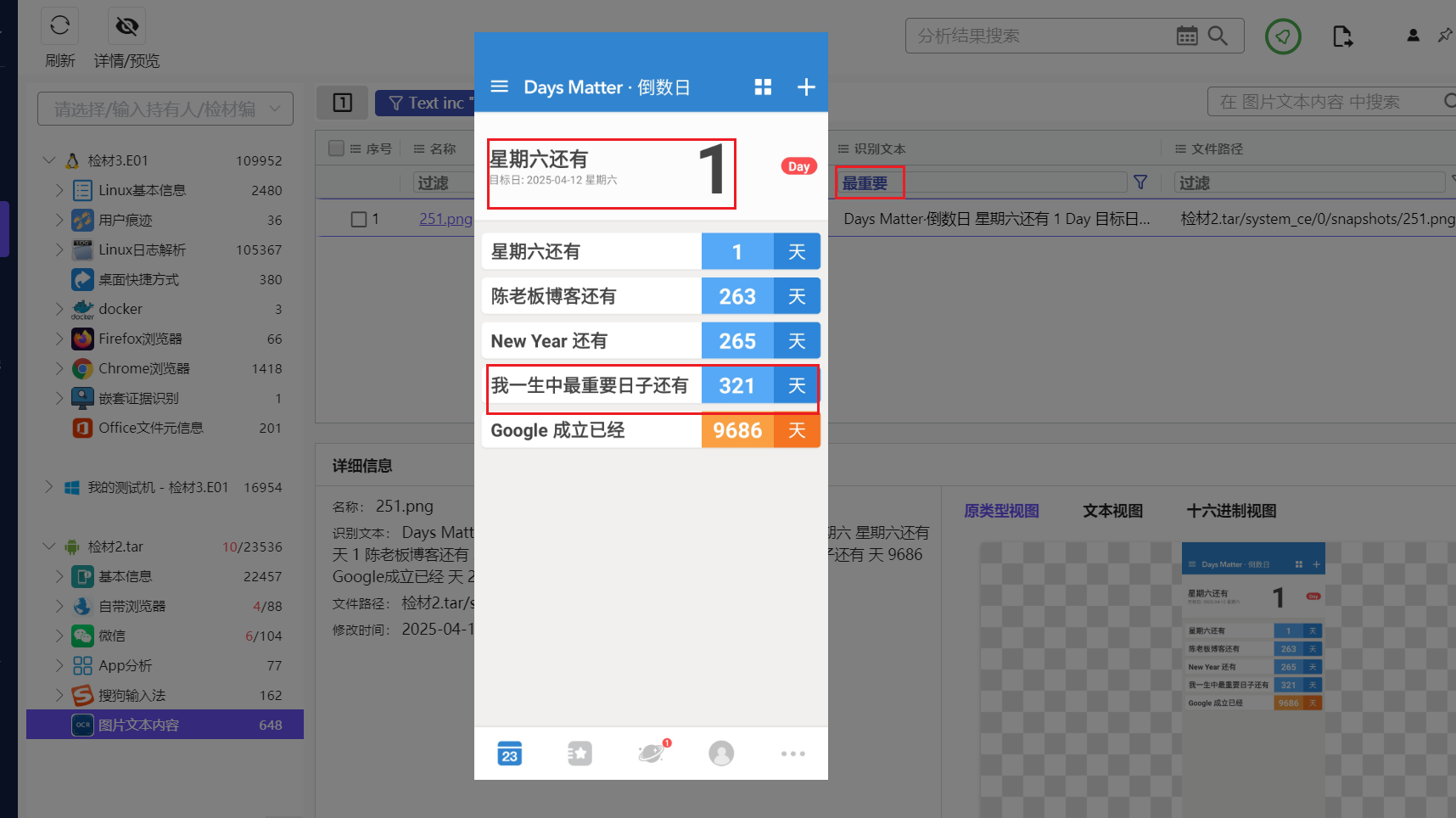
Task: Collapse the 检材3.E01 tree node
Action: tap(49, 160)
